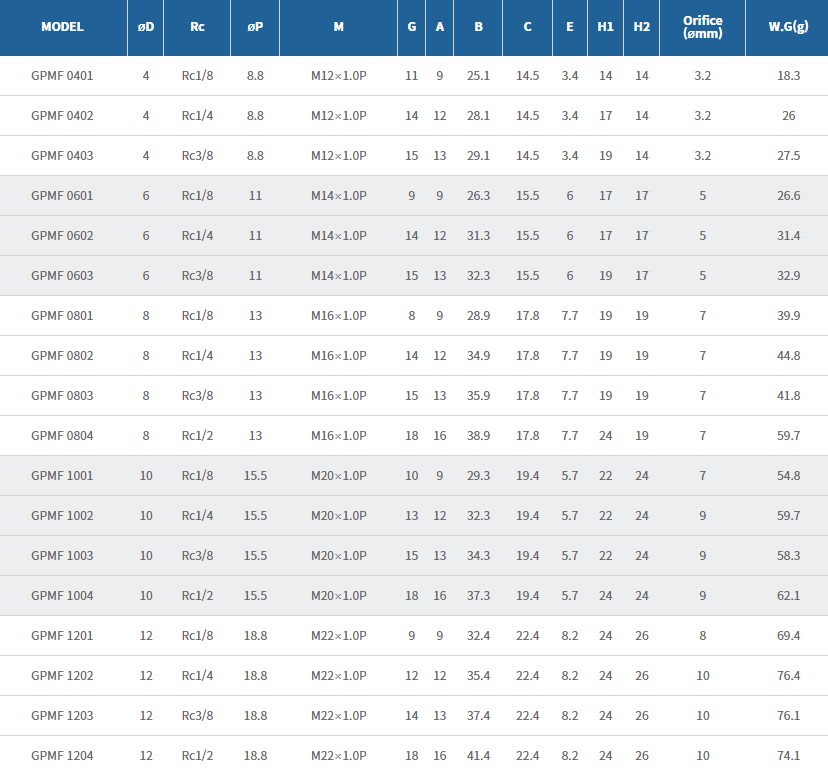This screenshot has width=828, height=773.
Task: Click the Rc column header
Action: click(x=197, y=27)
